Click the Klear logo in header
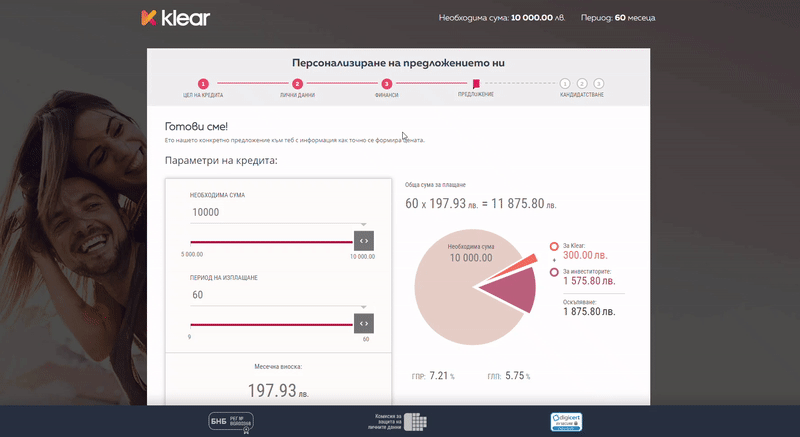The height and width of the screenshot is (437, 800). click(175, 17)
